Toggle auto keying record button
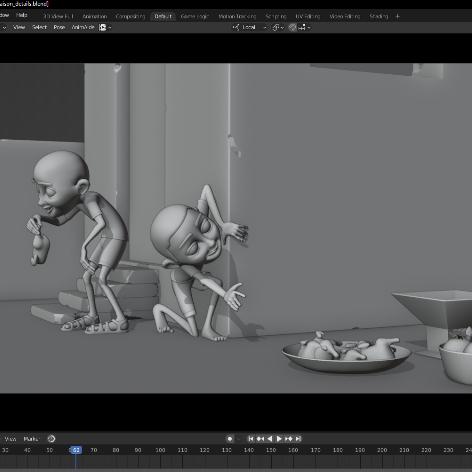Image resolution: width=472 pixels, height=472 pixels. [x=230, y=439]
